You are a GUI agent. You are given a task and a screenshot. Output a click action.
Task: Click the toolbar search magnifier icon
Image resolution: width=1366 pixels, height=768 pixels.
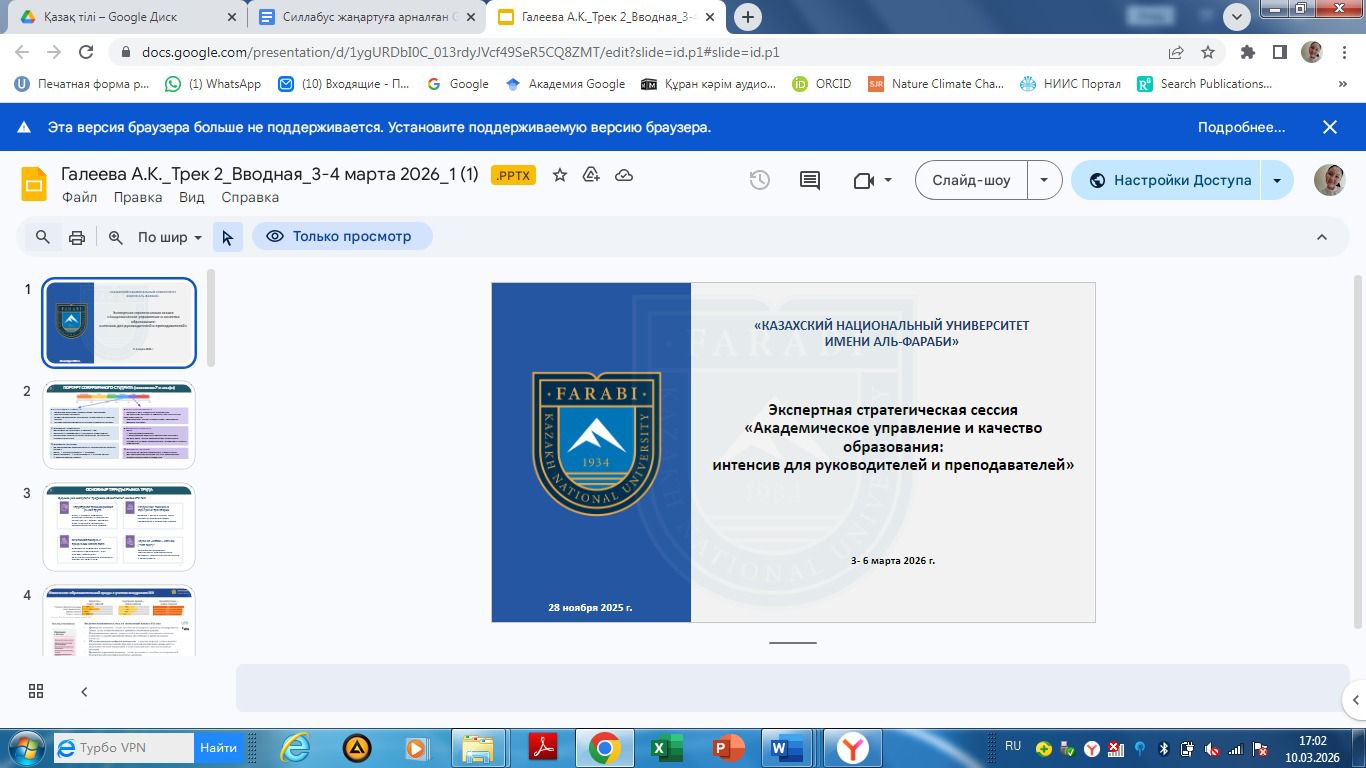coord(43,237)
